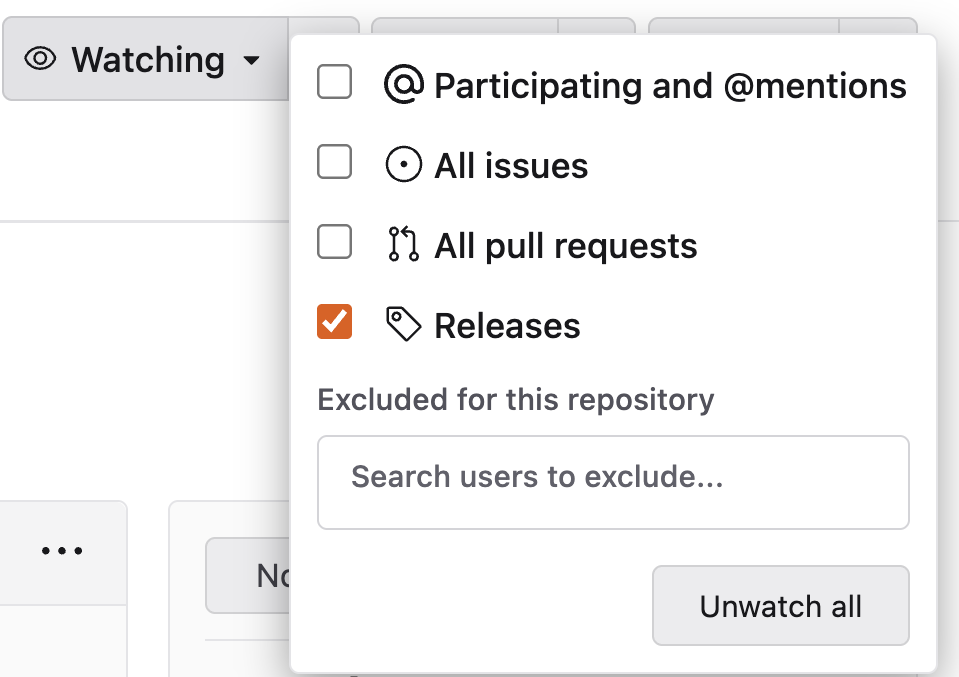
Task: Enable Participating and @mentions checkbox
Action: coord(334,82)
